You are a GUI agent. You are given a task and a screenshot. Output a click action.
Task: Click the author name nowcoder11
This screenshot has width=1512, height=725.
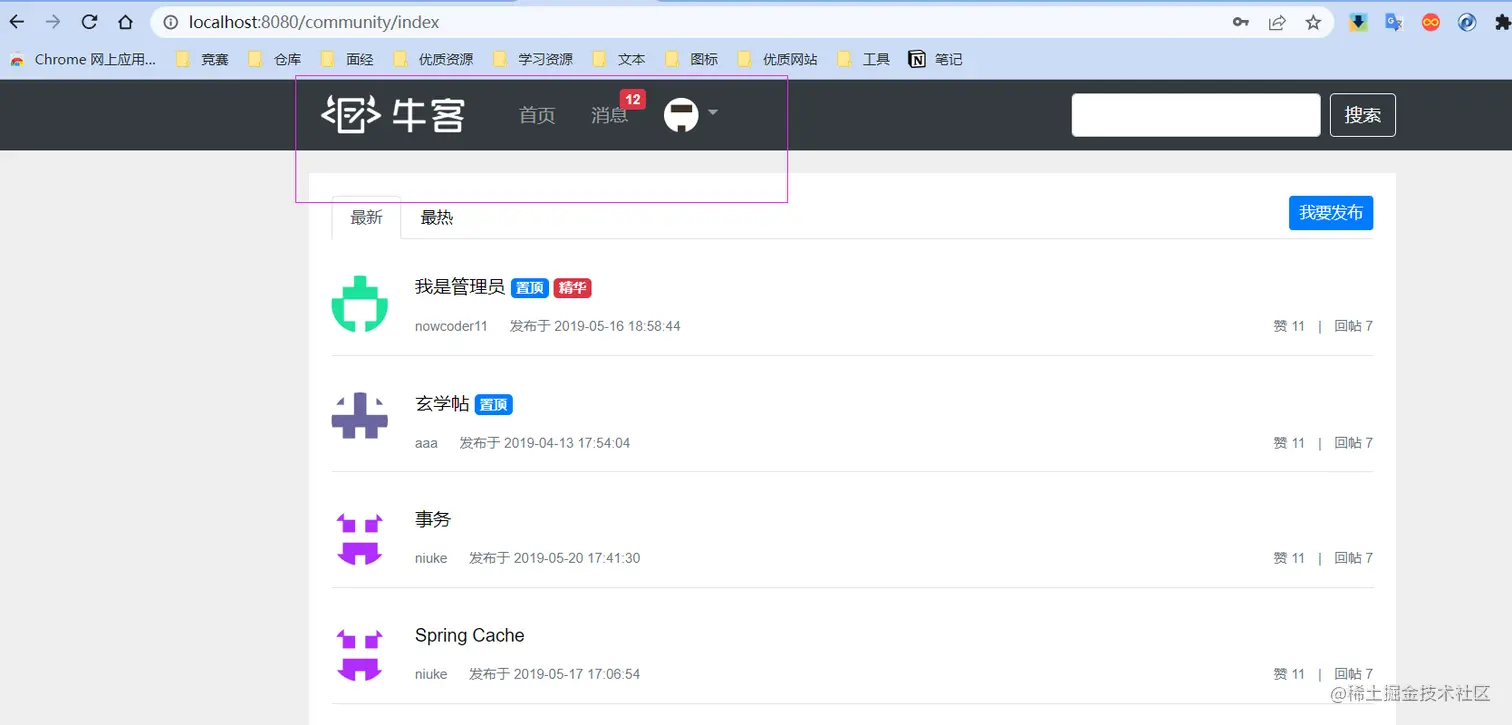451,326
